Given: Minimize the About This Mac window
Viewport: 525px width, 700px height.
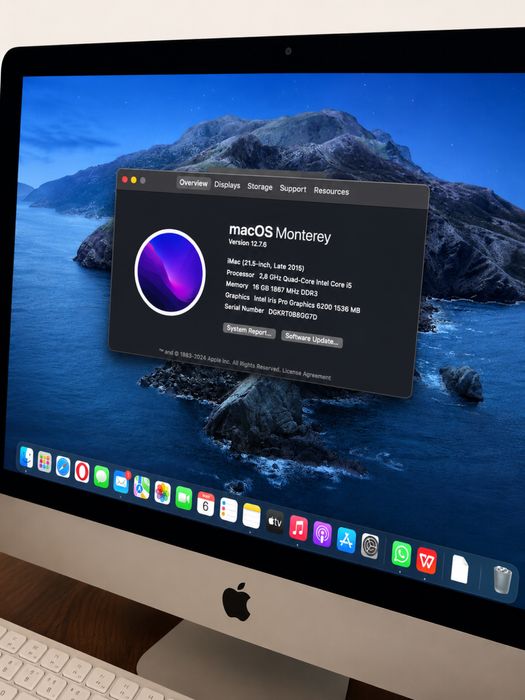Looking at the screenshot, I should pyautogui.click(x=133, y=180).
